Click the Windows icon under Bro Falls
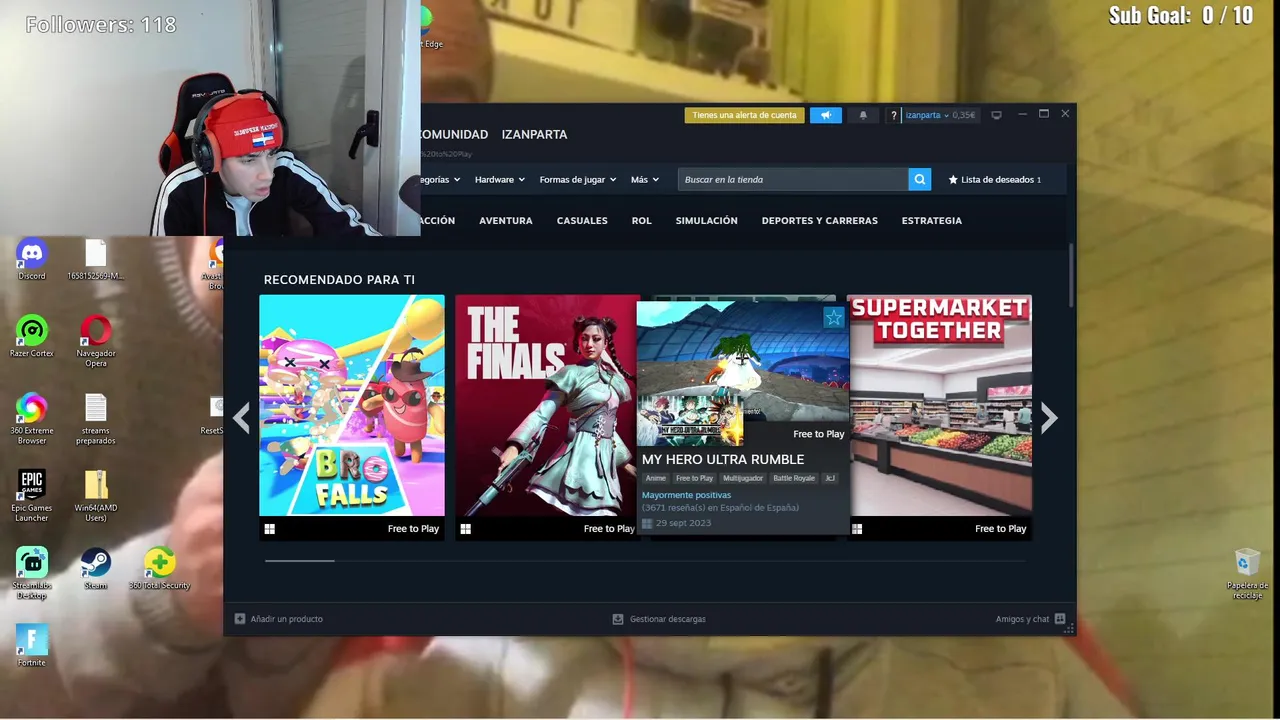This screenshot has width=1280, height=720. pos(269,529)
